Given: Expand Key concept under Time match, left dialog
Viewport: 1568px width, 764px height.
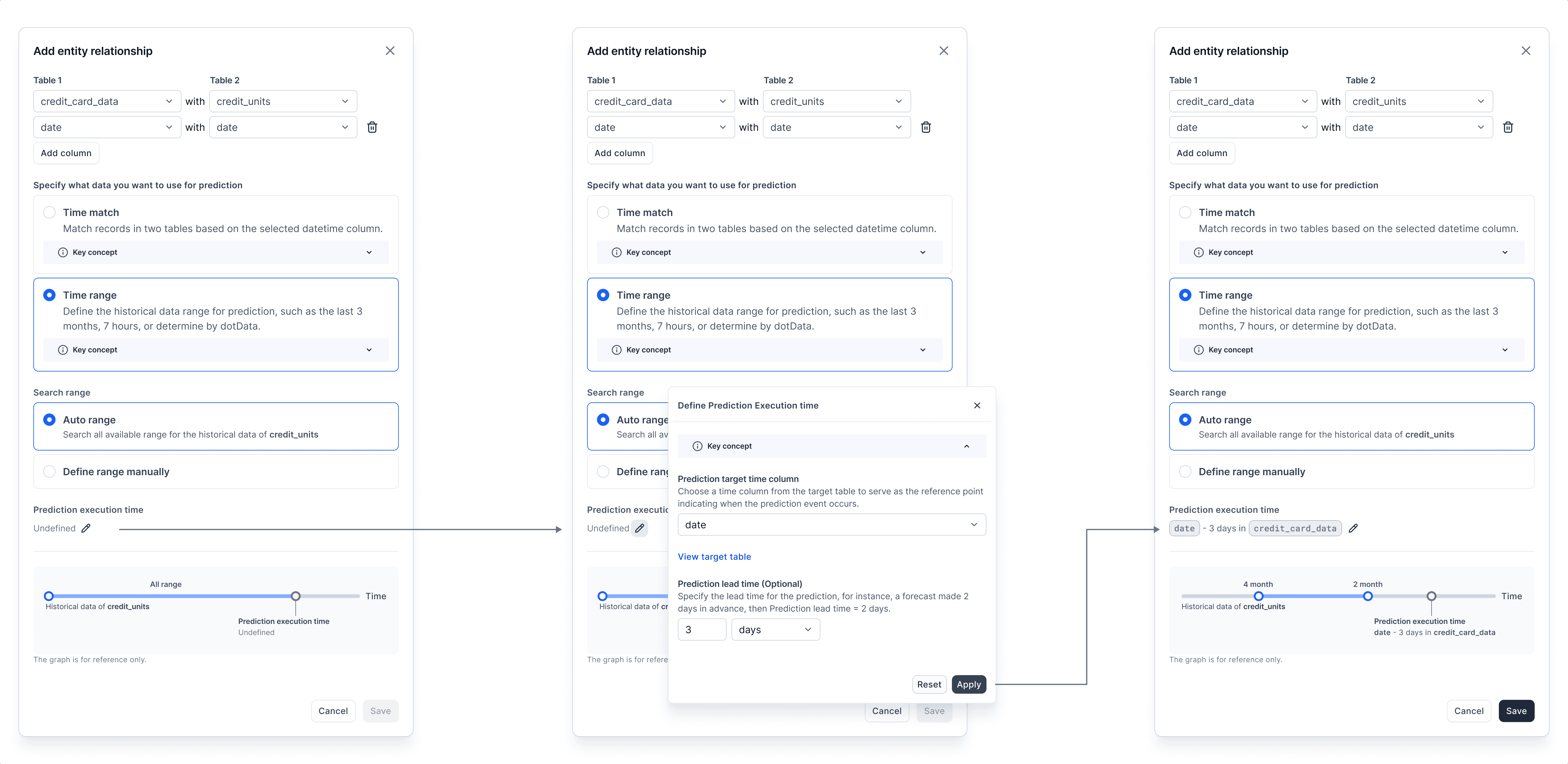Looking at the screenshot, I should 369,252.
